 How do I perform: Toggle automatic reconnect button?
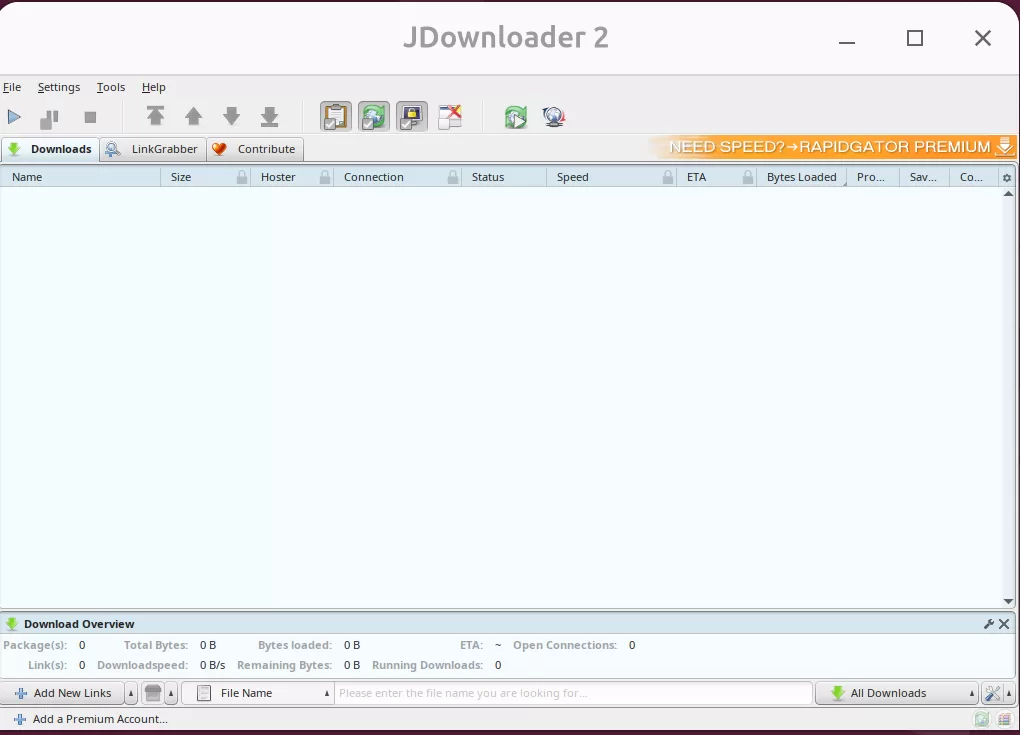pyautogui.click(x=373, y=117)
